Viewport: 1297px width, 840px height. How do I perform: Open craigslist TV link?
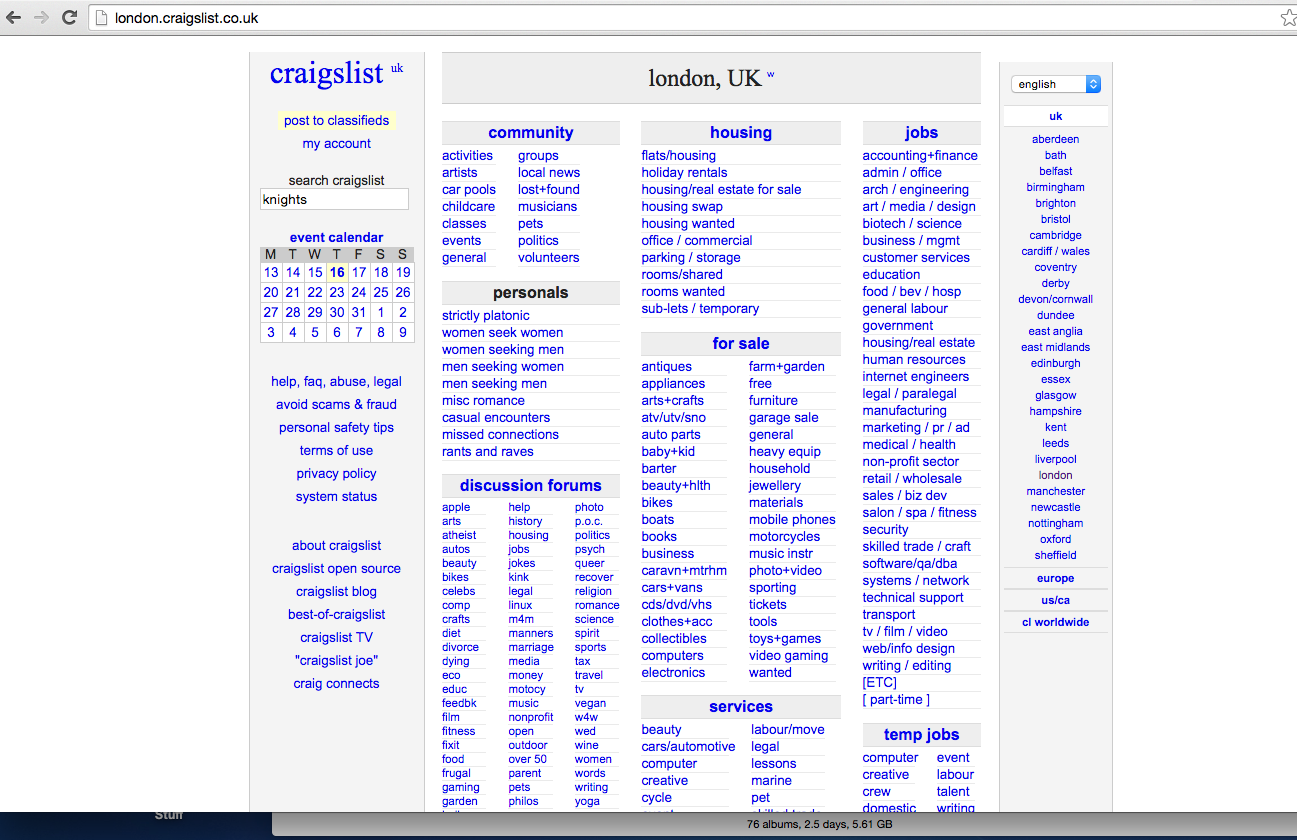336,637
